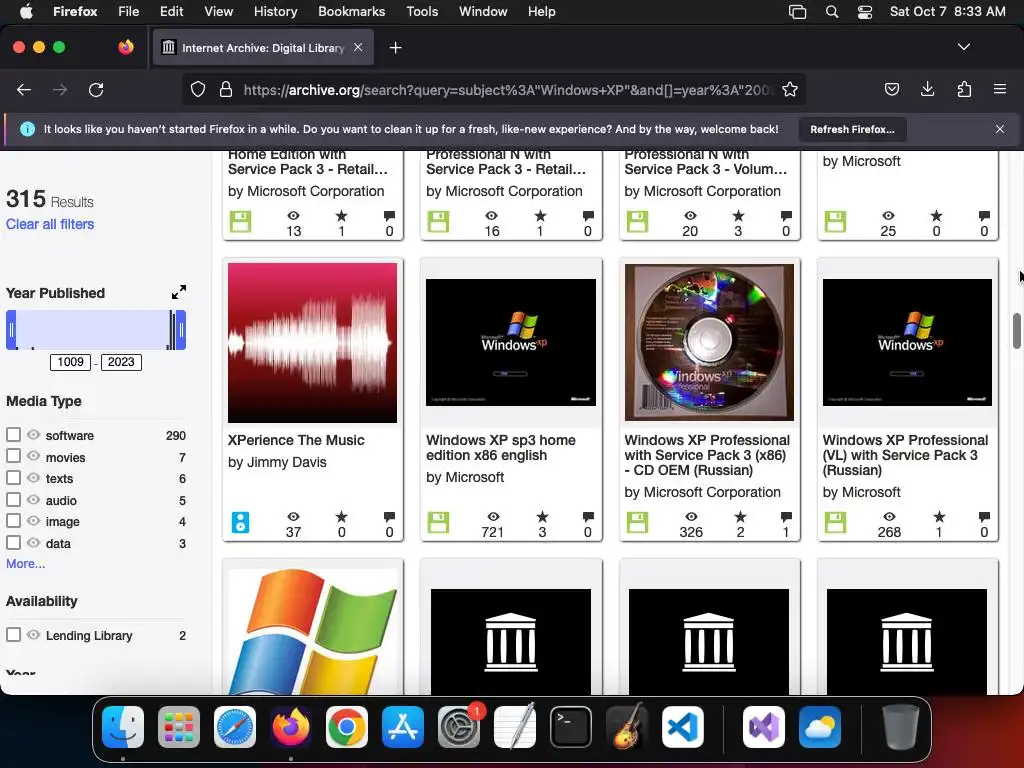
Task: Open the Firefox downloads panel
Action: pos(927,89)
